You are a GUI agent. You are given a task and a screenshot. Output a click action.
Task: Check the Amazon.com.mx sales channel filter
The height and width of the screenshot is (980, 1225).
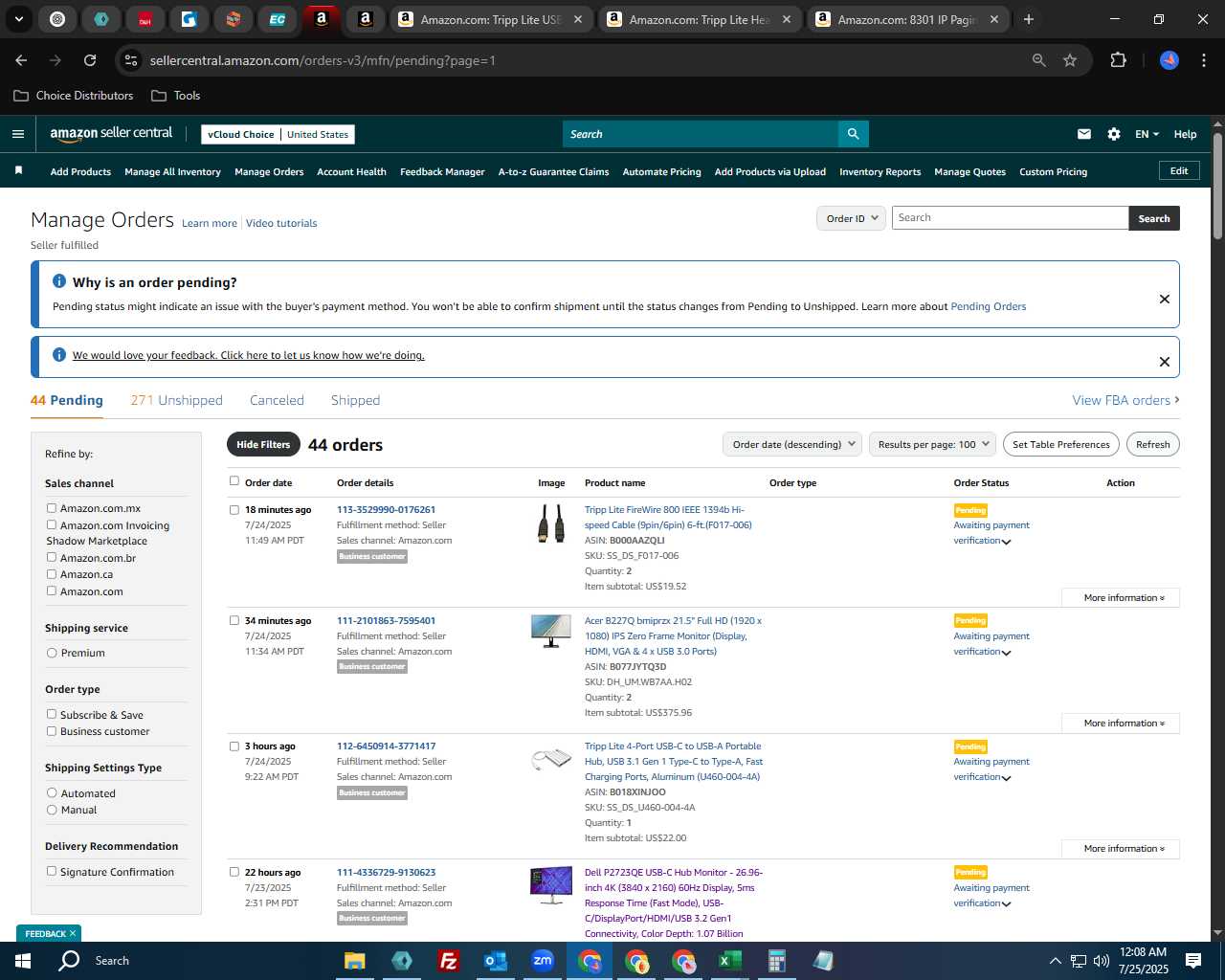tap(52, 508)
